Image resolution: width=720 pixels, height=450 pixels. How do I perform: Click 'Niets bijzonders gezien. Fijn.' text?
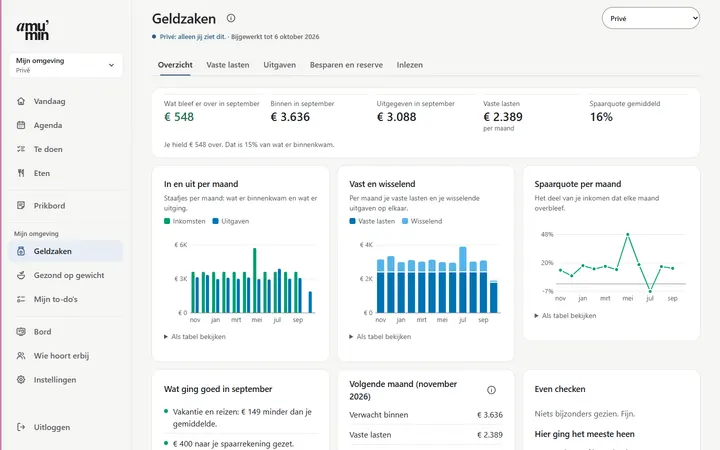point(585,414)
